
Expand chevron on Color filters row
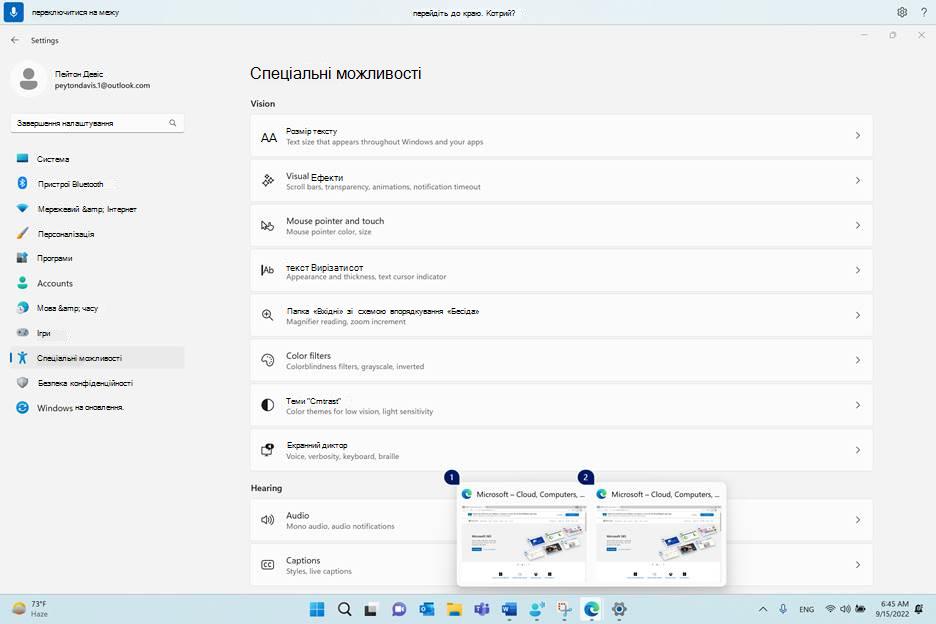[x=858, y=360]
